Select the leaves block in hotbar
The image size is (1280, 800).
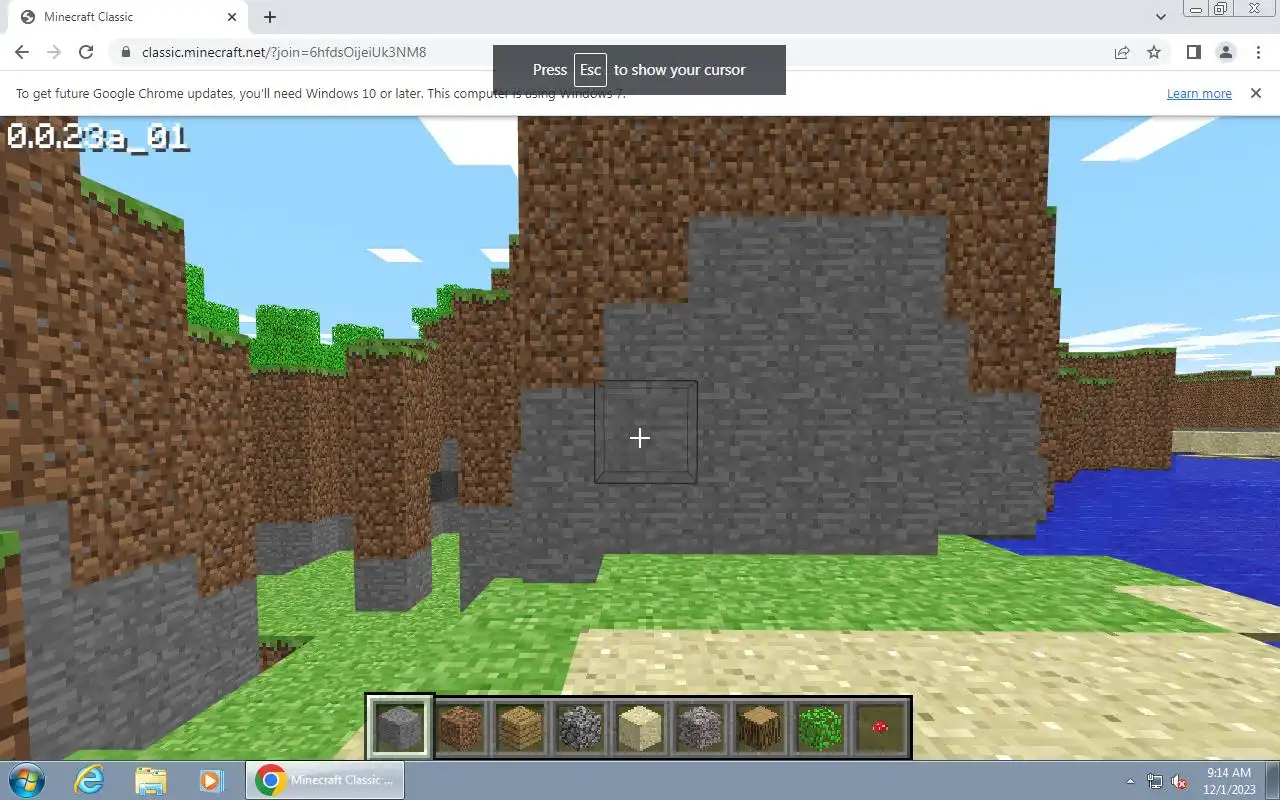point(820,727)
